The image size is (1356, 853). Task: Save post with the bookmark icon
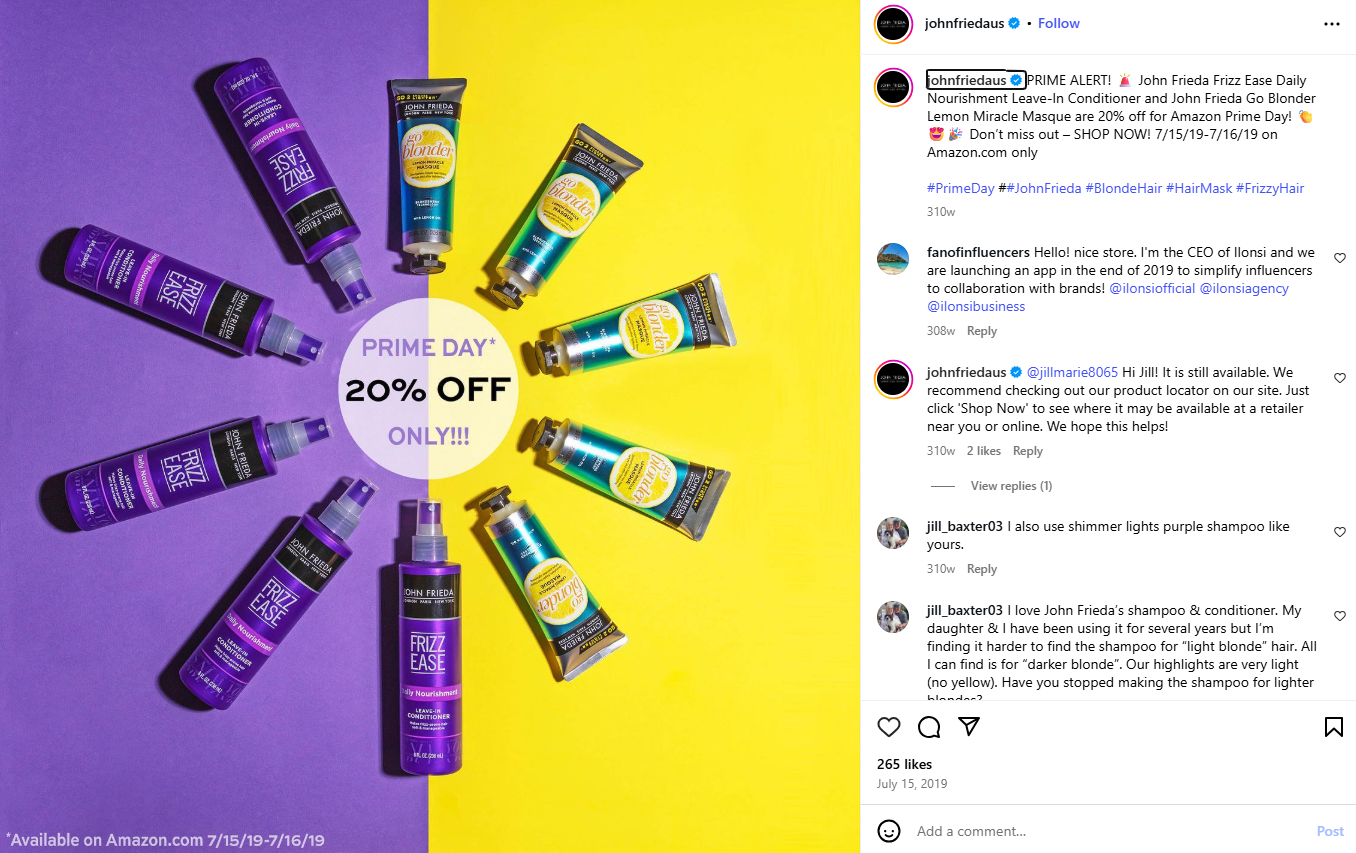pos(1333,727)
